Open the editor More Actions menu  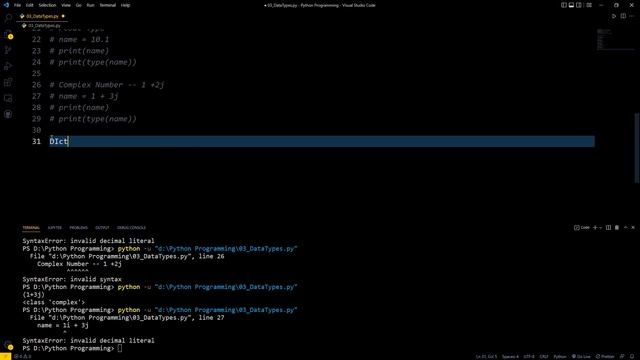click(632, 16)
